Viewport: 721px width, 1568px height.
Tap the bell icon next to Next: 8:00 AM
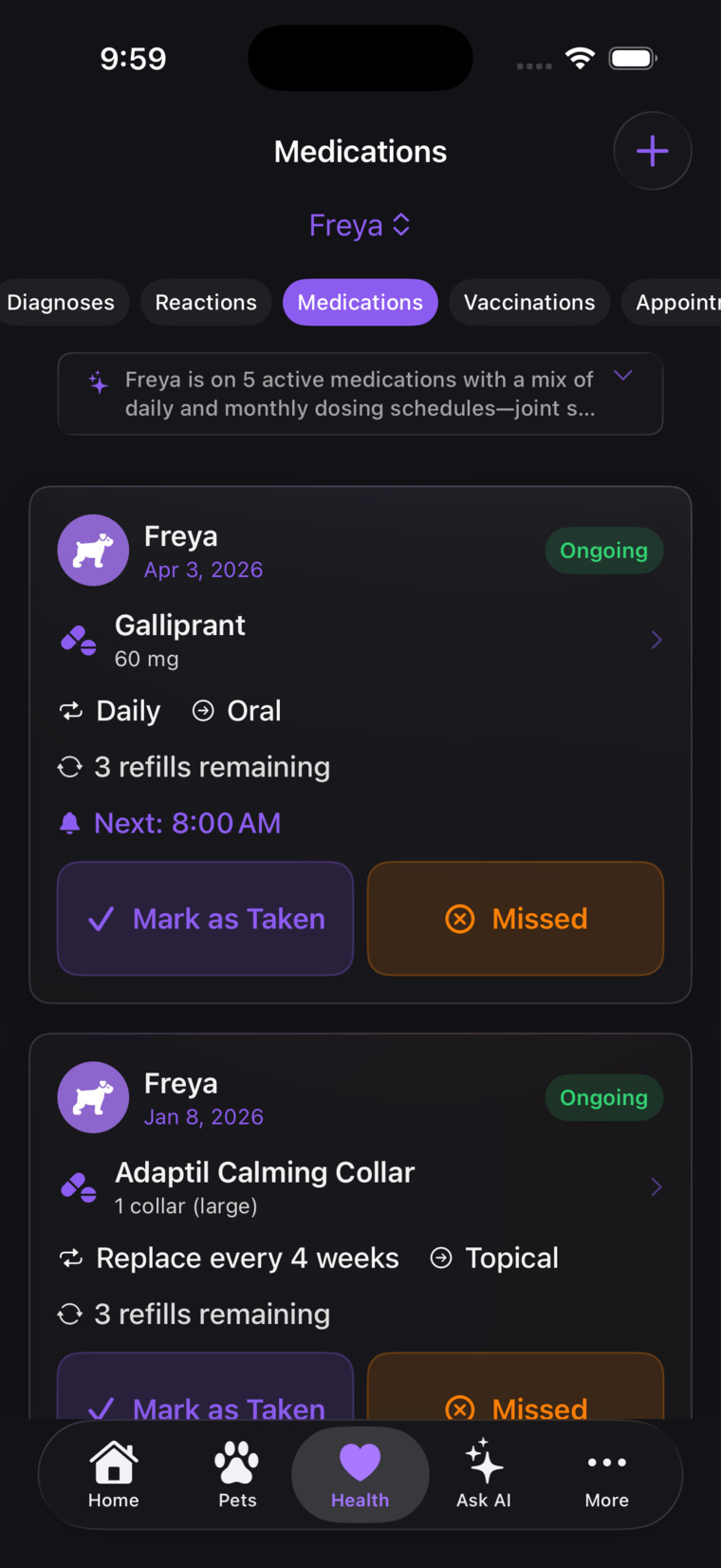point(69,823)
